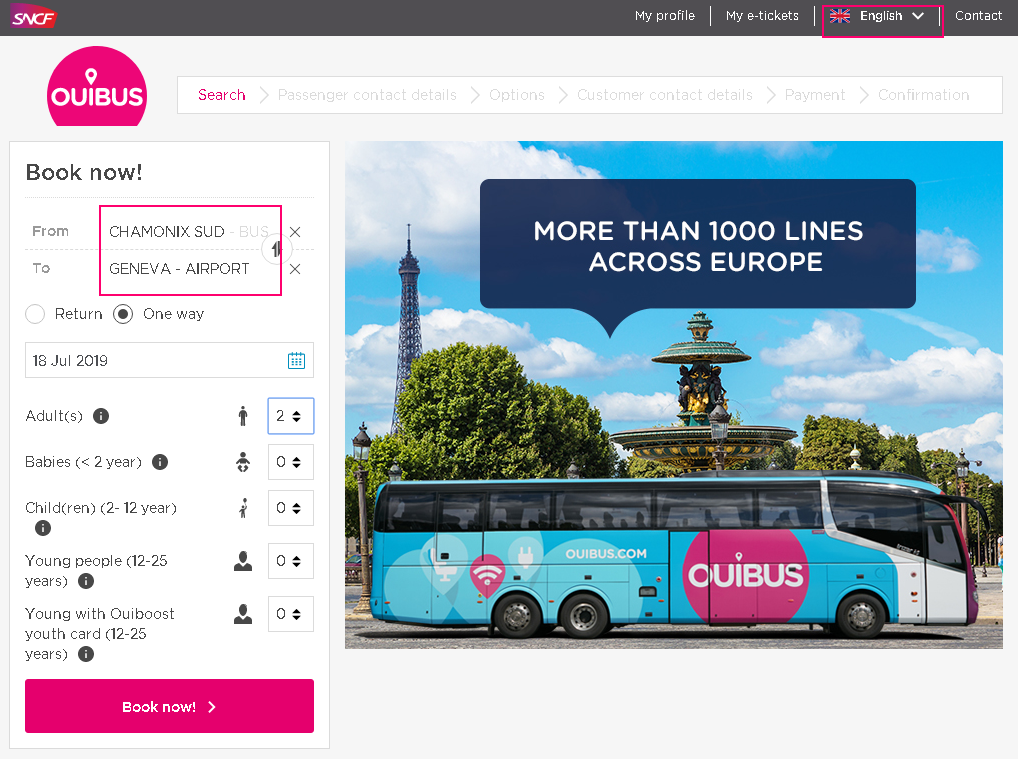The height and width of the screenshot is (759, 1018).
Task: Click the walking child icon
Action: point(243,508)
